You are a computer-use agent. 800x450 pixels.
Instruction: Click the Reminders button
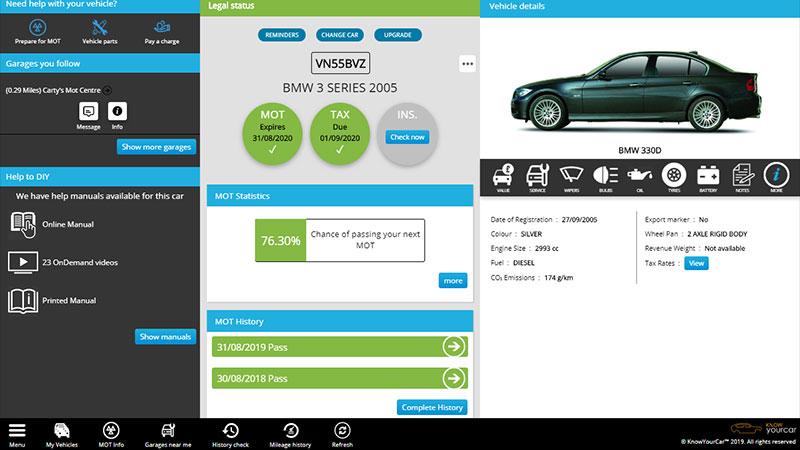(282, 35)
